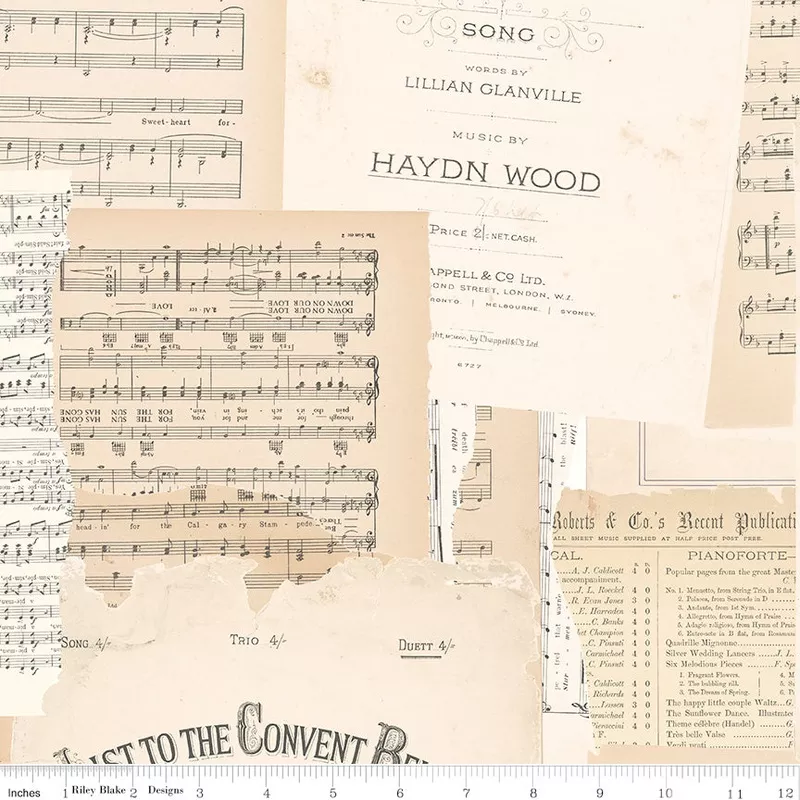Click the 'Designs' text on the ruler
This screenshot has width=800, height=800.
tap(165, 790)
